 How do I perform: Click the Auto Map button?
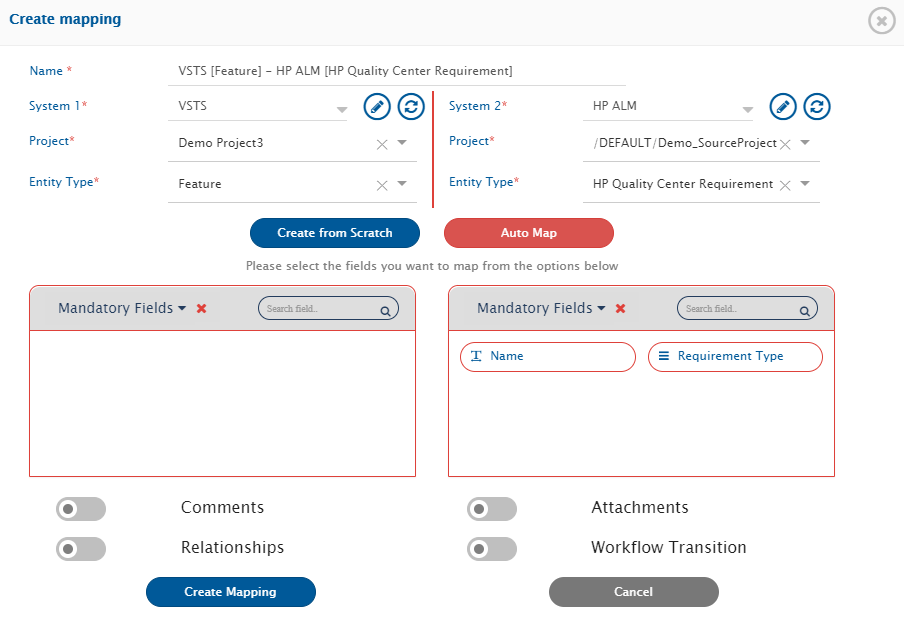coord(529,233)
